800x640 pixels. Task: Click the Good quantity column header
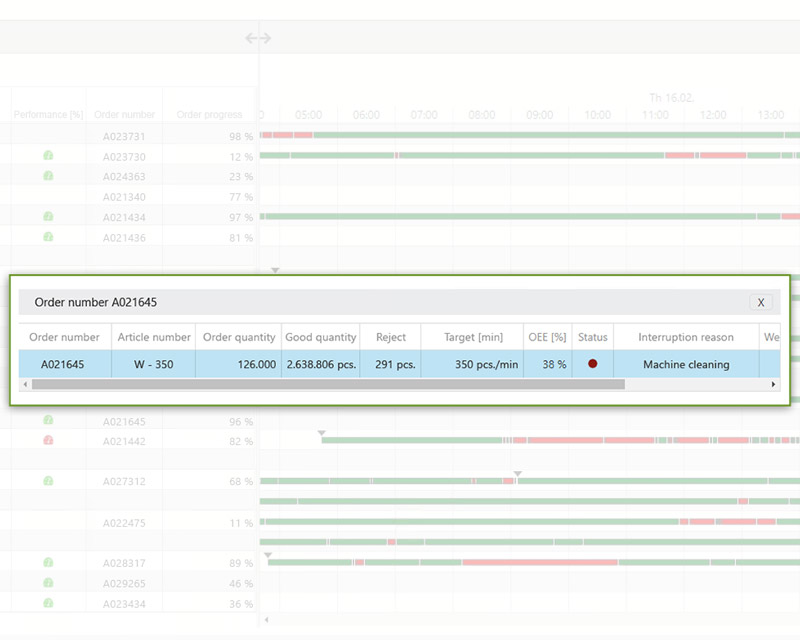click(x=320, y=337)
